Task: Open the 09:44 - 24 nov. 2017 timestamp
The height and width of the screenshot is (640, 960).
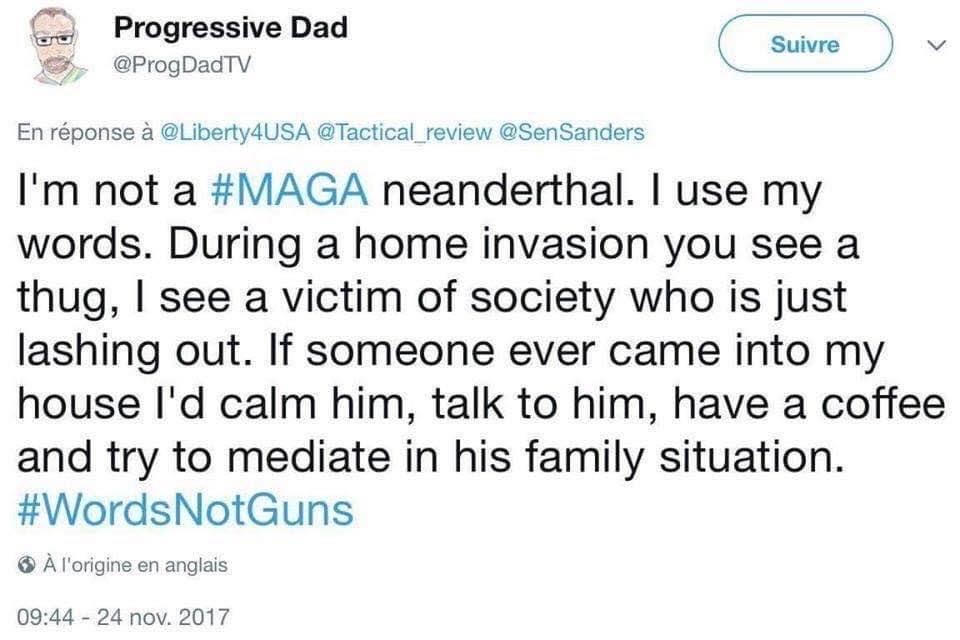Action: point(124,615)
